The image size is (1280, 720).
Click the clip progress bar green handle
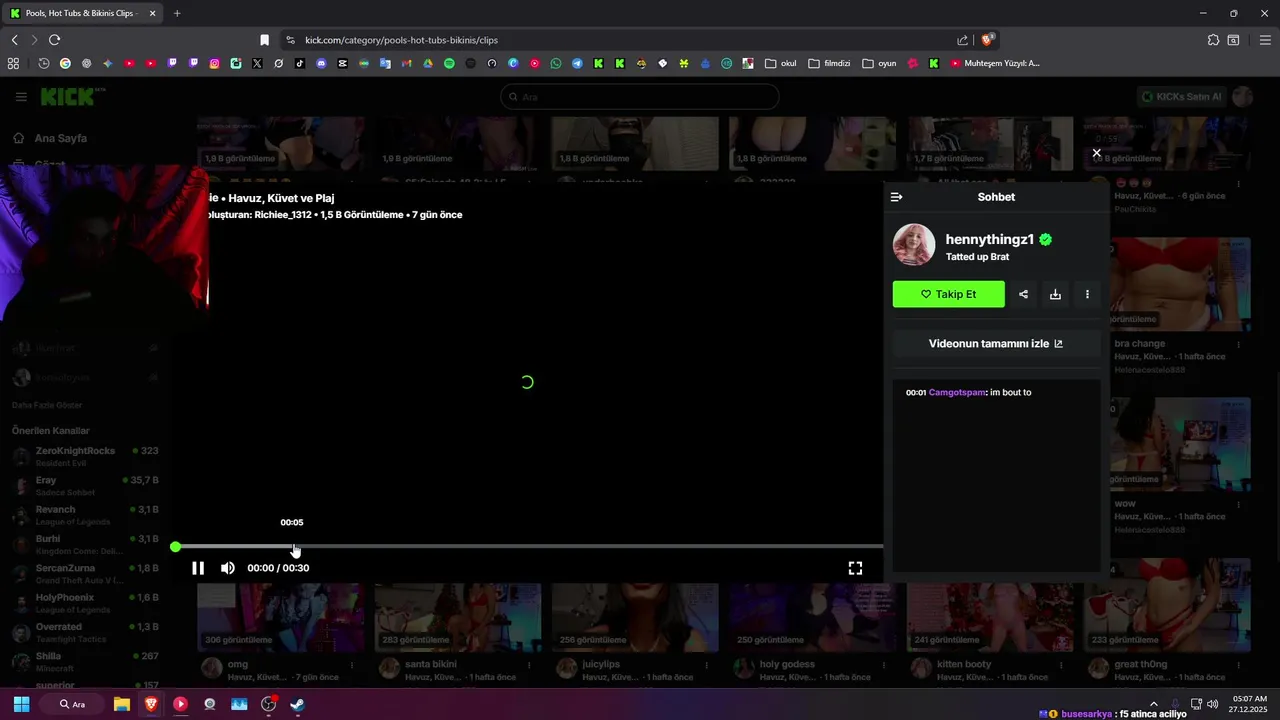176,547
